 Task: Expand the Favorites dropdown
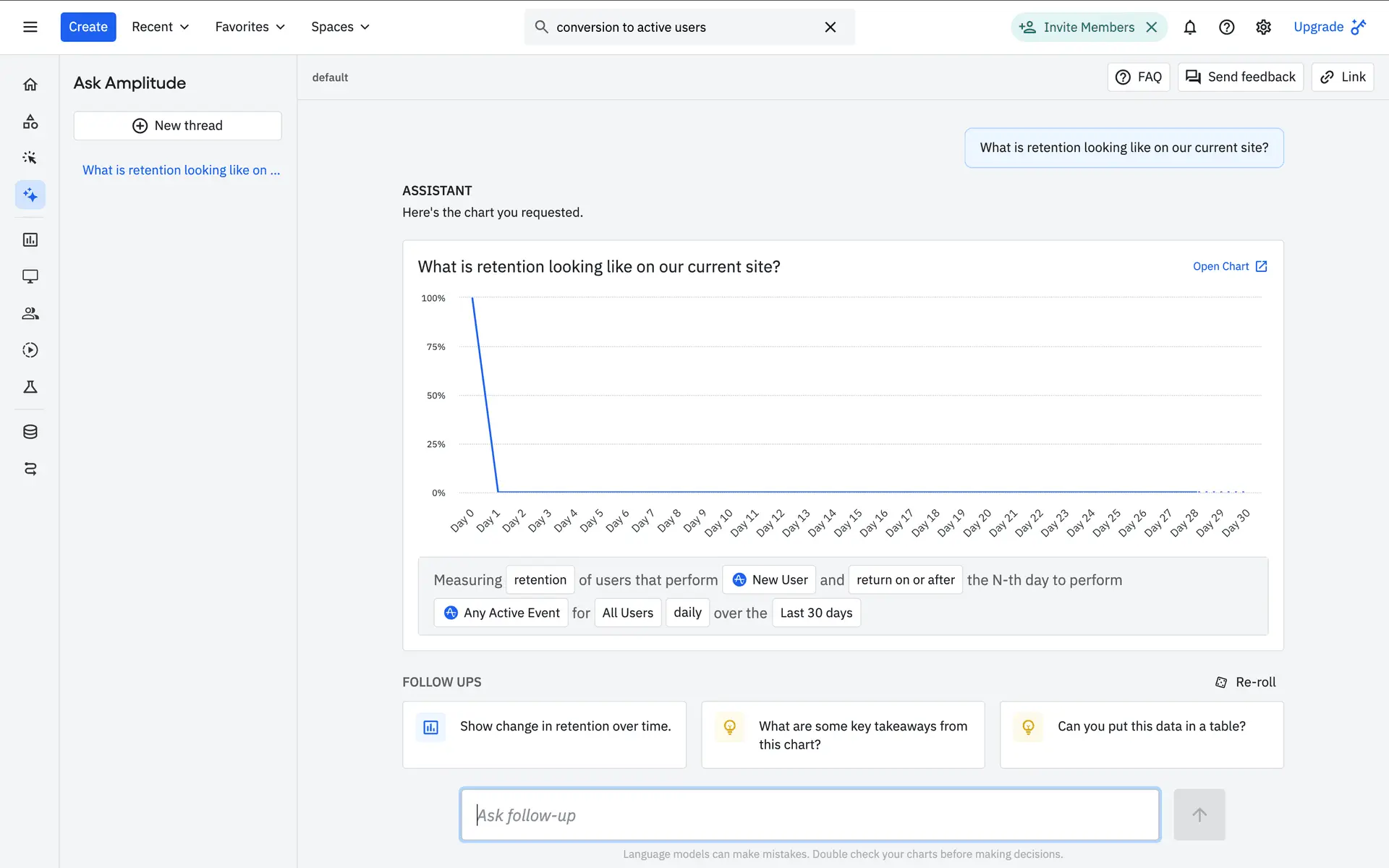pos(250,27)
